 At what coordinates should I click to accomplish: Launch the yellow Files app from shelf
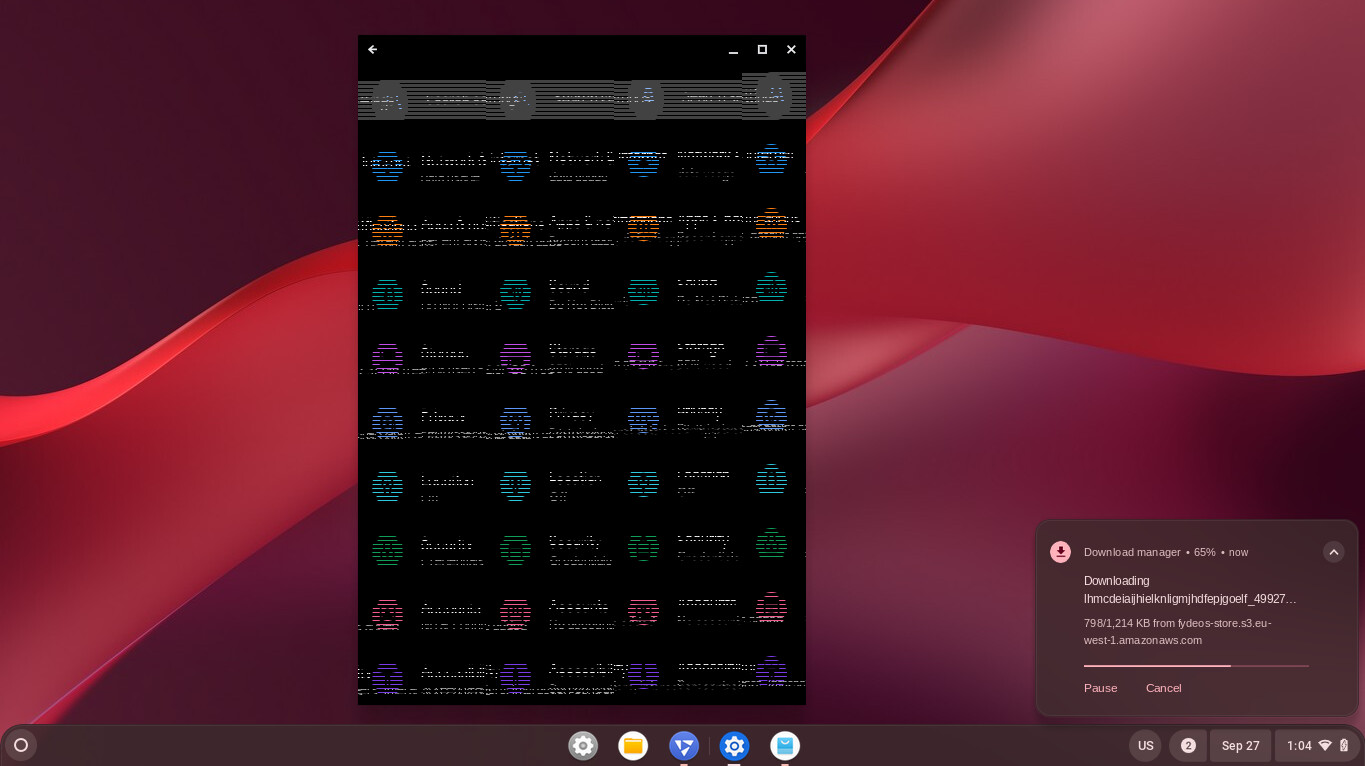[633, 745]
